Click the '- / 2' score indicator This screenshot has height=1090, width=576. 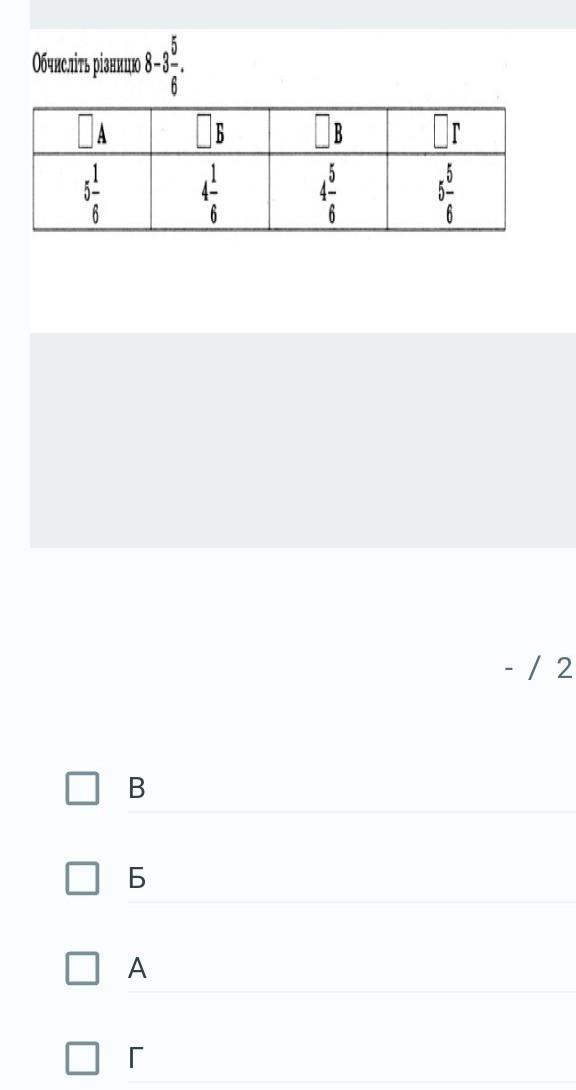pos(538,668)
